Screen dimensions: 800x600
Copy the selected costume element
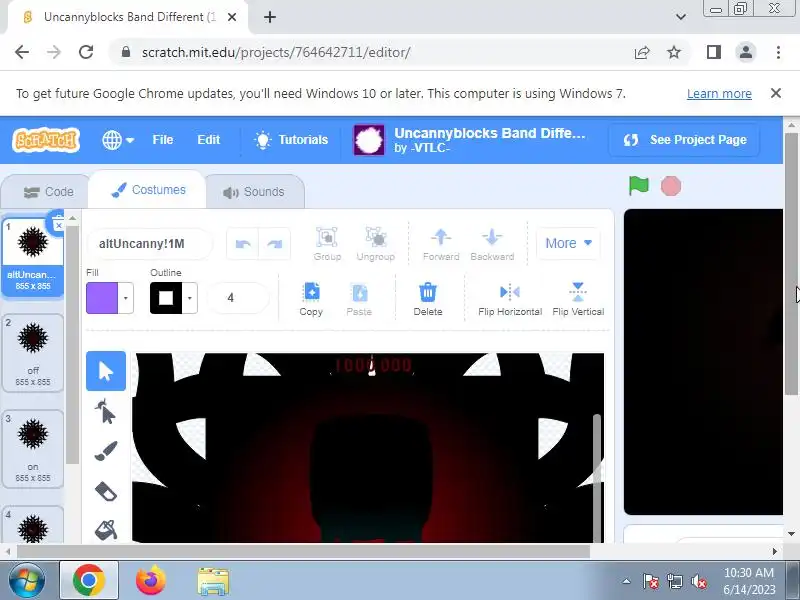[x=311, y=299]
